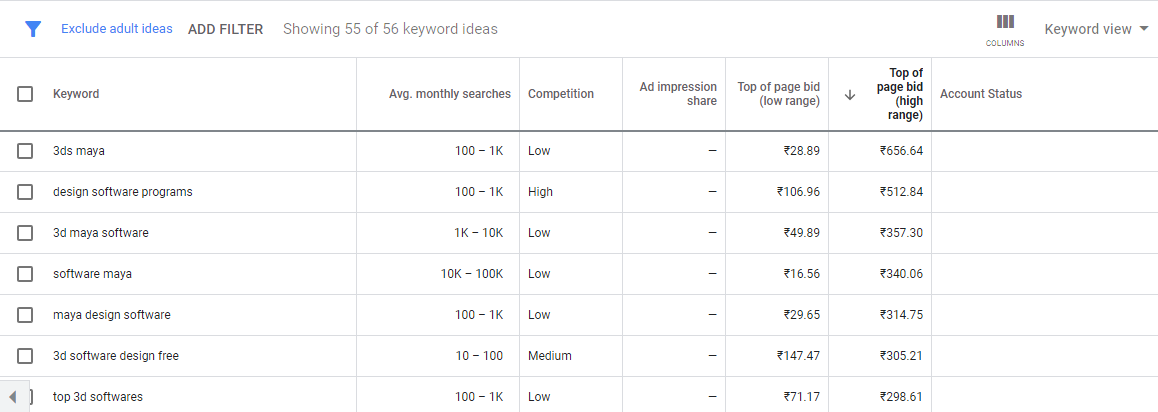Screen dimensions: 1158x412
Task: Sort by the Competition column header
Action: 561,94
